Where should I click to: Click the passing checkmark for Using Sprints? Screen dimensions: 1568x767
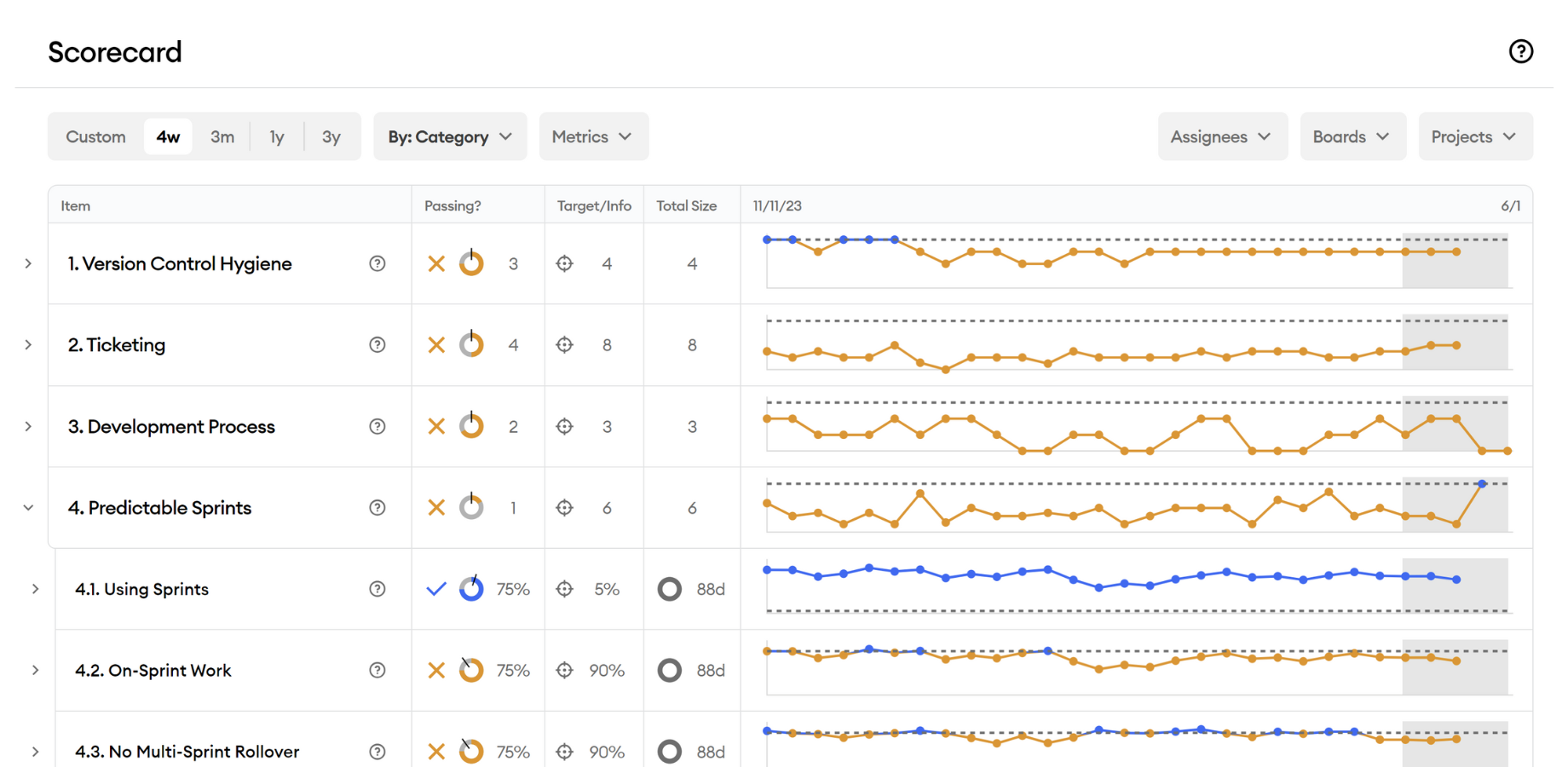click(436, 589)
